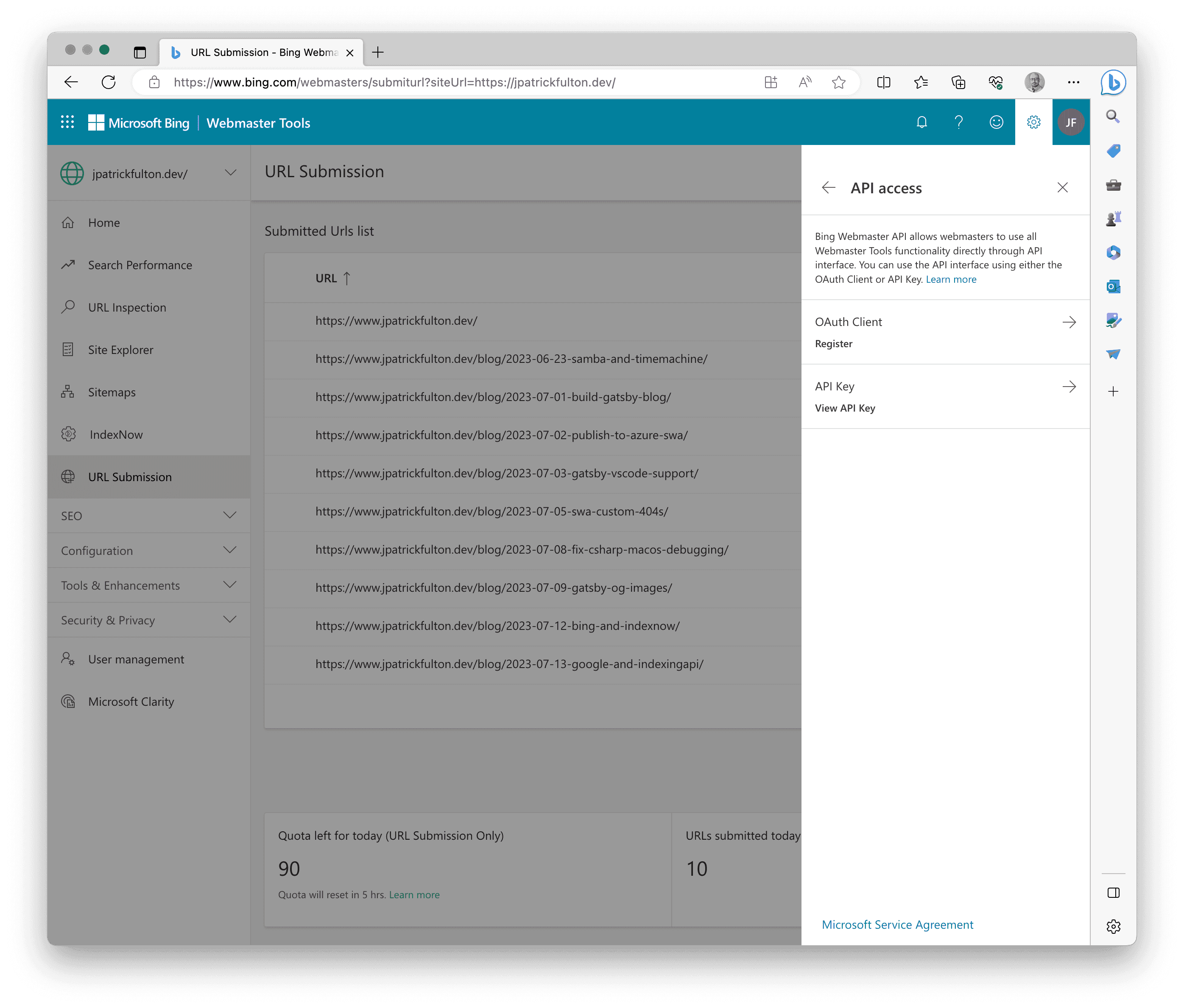Expand the Configuration section

pos(148,551)
